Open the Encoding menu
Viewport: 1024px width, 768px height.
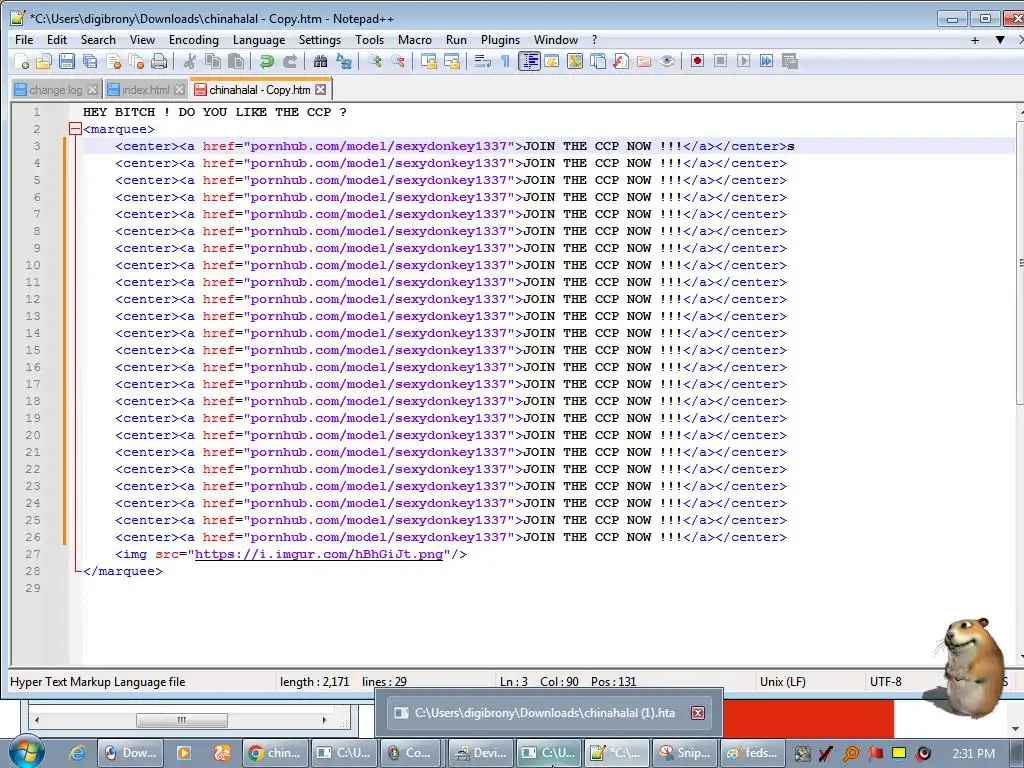[194, 40]
